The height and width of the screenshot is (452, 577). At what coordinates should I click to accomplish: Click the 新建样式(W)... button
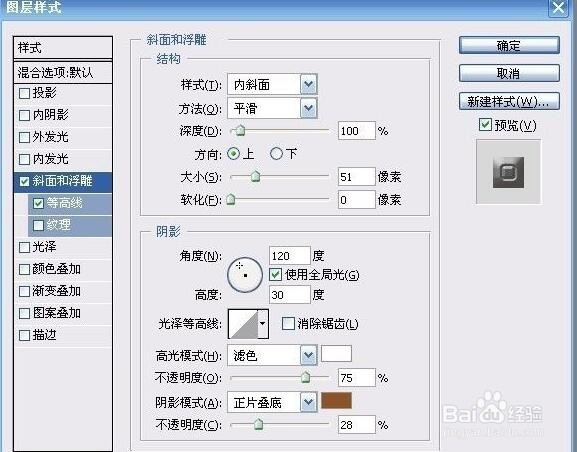click(x=509, y=101)
